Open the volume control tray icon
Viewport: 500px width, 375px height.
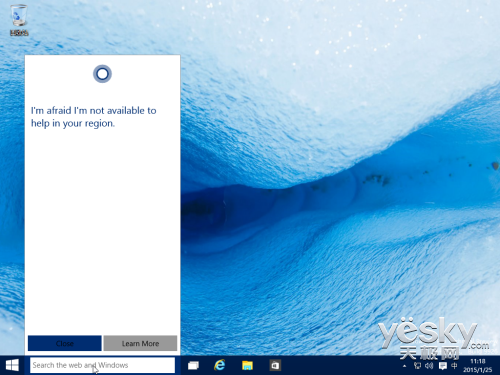tap(429, 366)
